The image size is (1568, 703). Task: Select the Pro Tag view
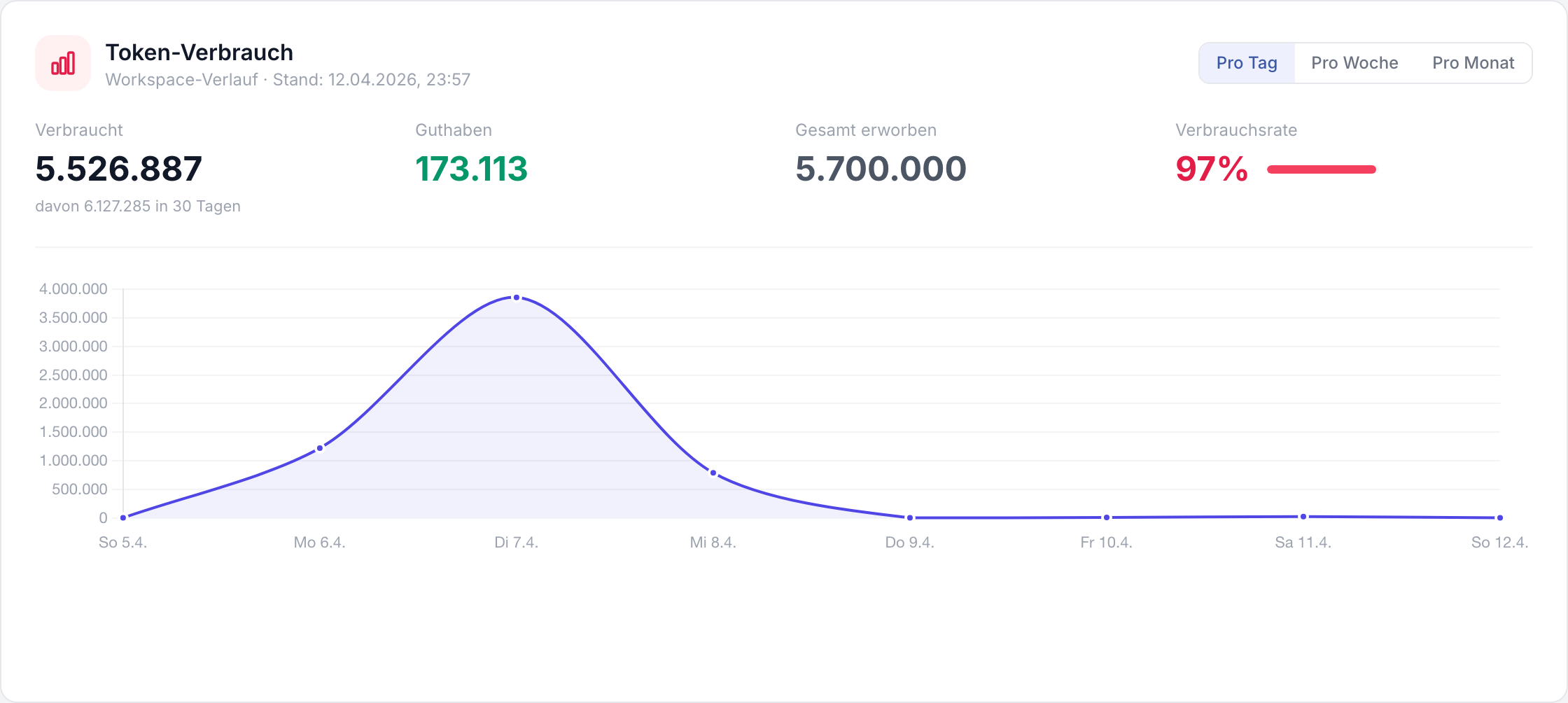point(1247,63)
